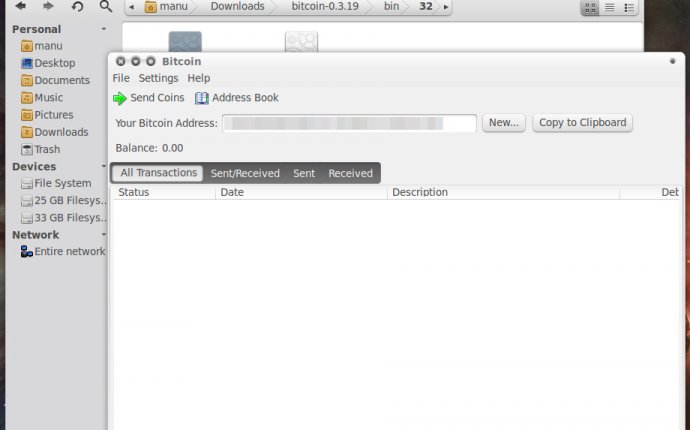The height and width of the screenshot is (430, 690).
Task: Select Sent tab
Action: click(x=304, y=173)
